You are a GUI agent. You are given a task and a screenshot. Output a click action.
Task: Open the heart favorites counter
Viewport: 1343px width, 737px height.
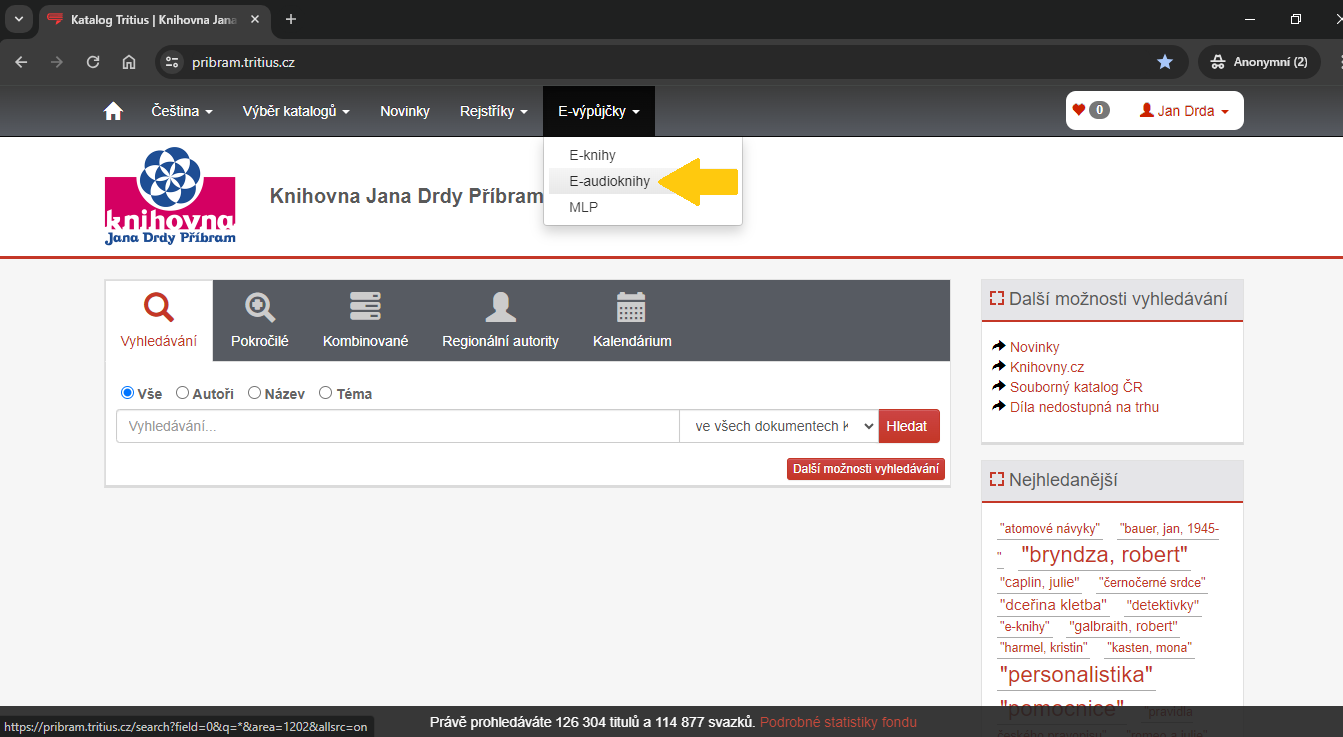pos(1090,111)
